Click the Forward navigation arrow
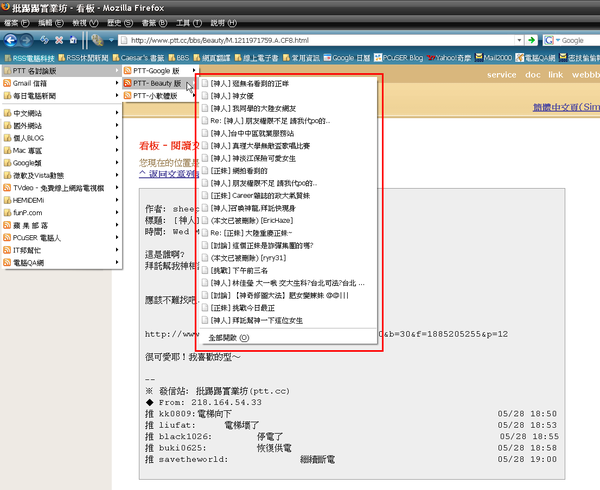 coord(26,40)
